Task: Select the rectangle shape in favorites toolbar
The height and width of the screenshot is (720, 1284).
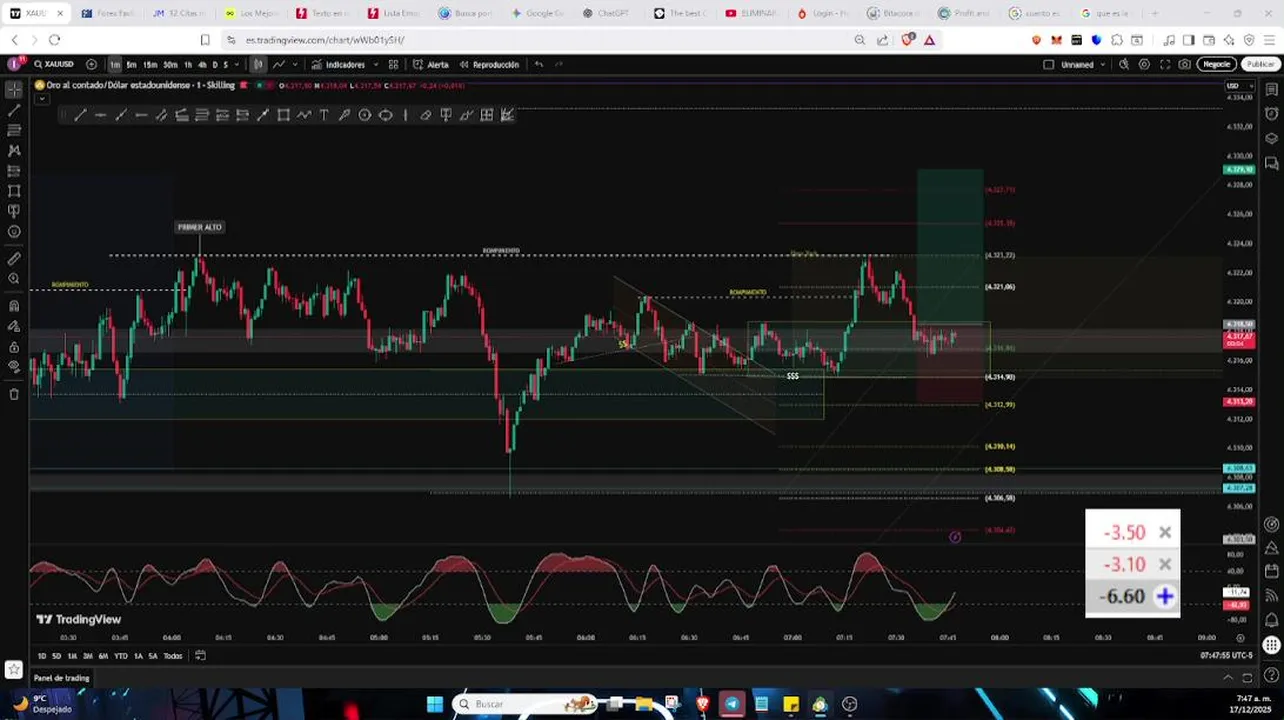Action: 283,115
